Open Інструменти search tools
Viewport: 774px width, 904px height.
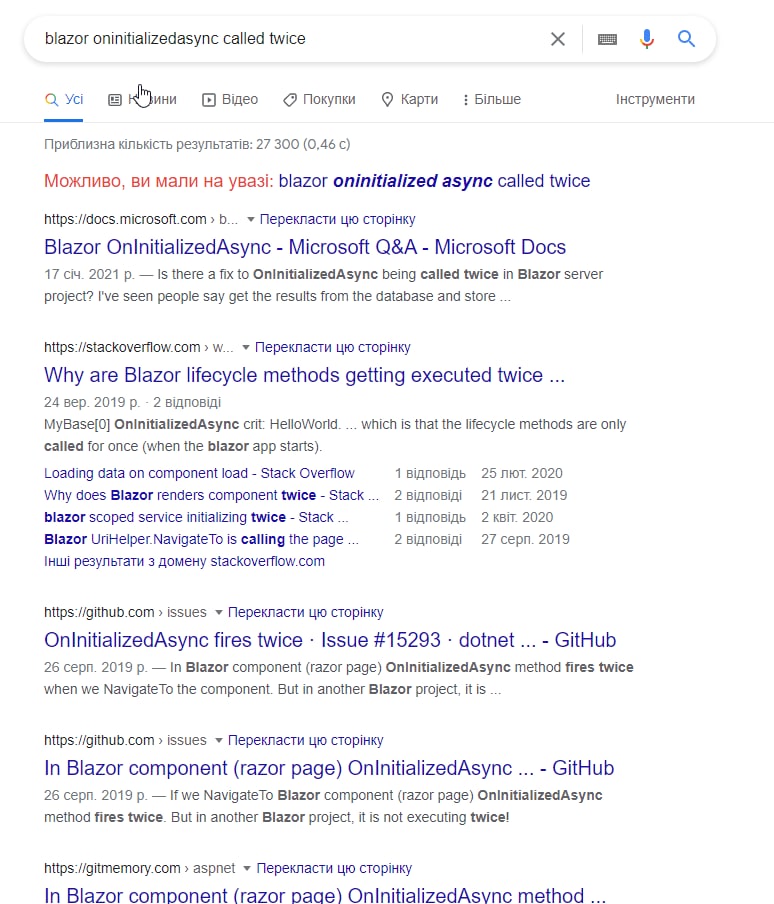click(655, 99)
